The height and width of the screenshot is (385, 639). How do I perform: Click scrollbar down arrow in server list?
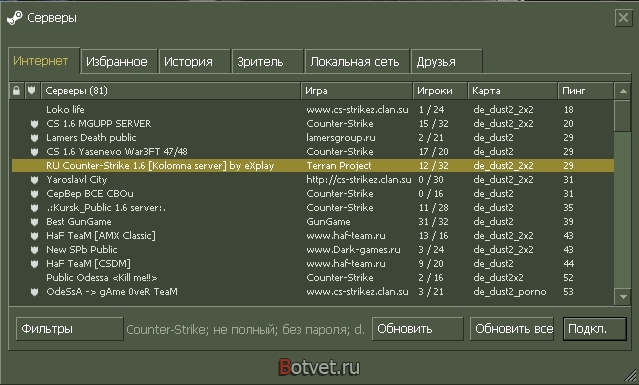623,297
